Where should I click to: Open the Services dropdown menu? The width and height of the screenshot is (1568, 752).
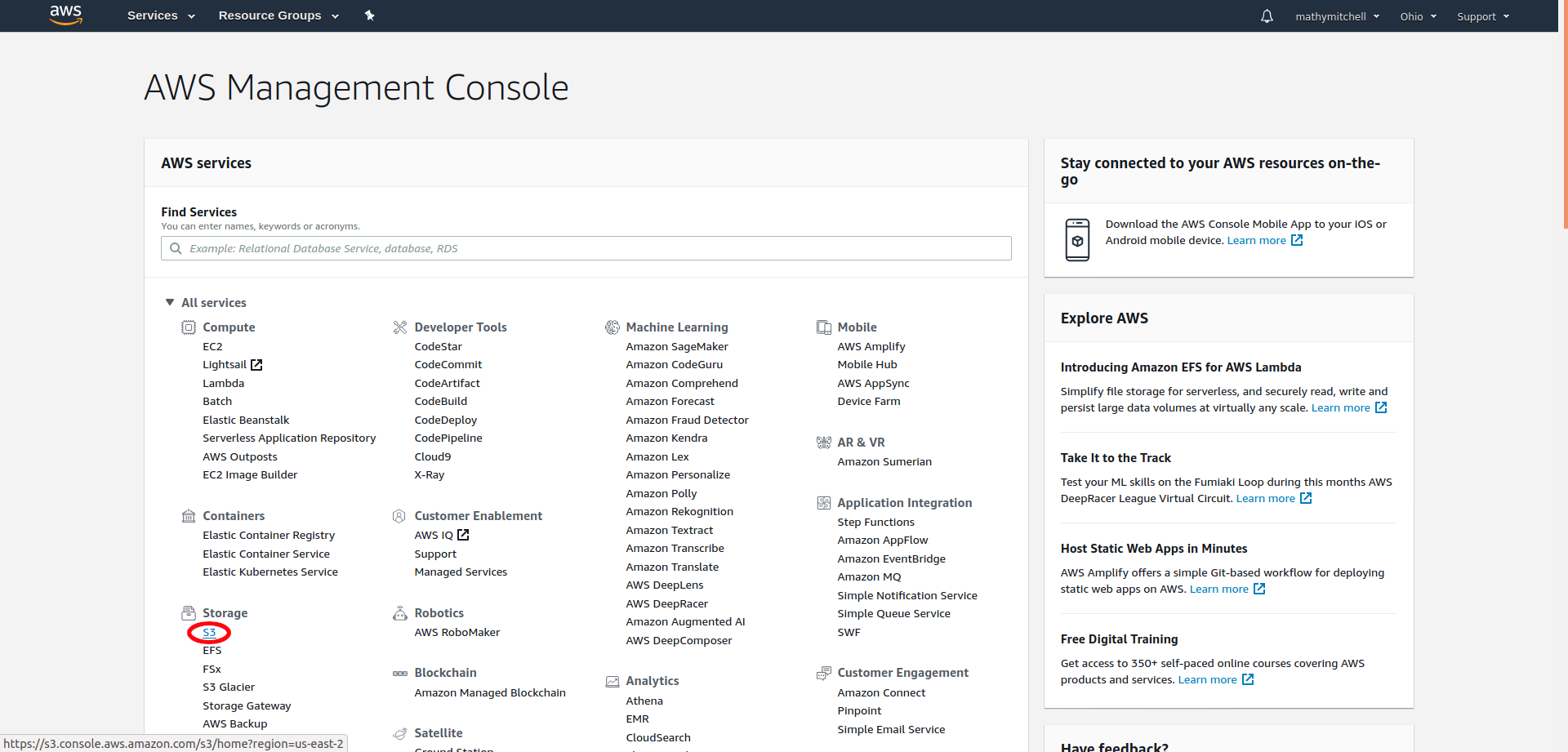161,16
